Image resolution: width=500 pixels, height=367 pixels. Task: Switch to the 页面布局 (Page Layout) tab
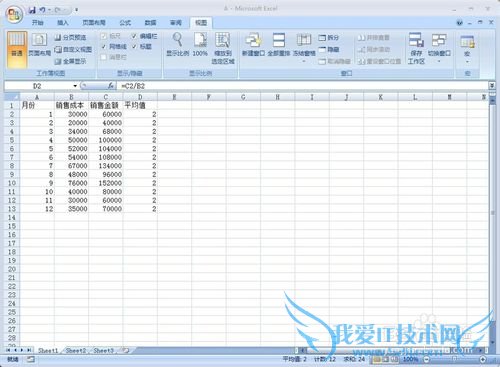[x=94, y=23]
